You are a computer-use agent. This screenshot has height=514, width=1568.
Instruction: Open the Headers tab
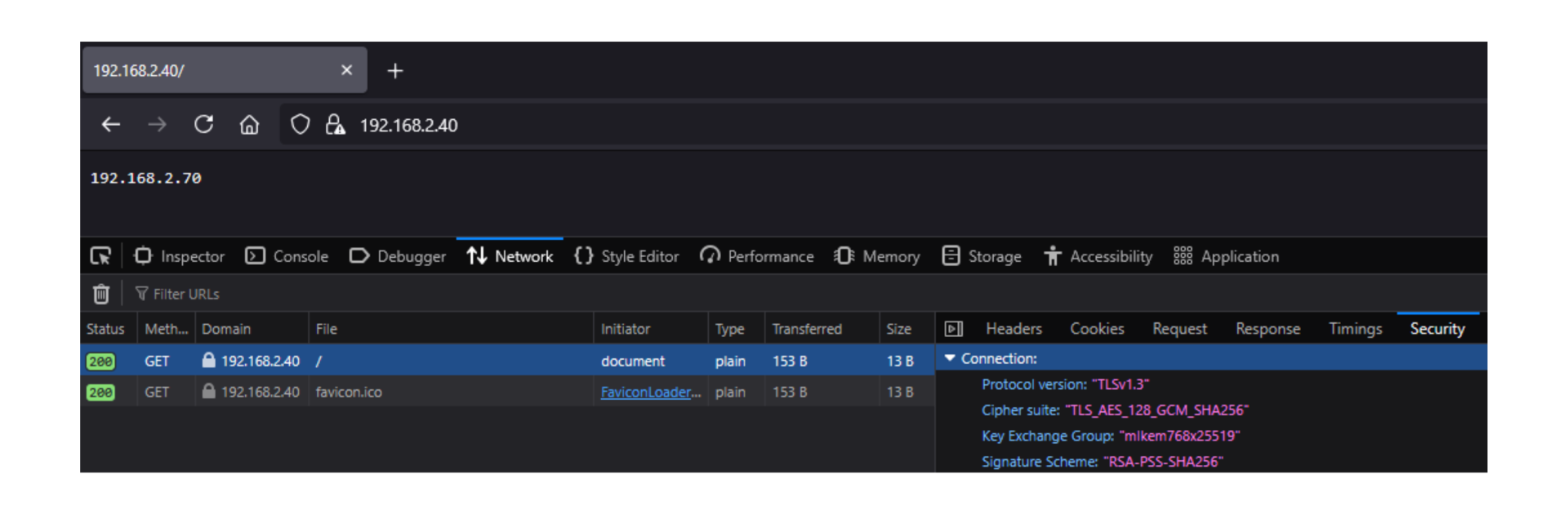pos(1013,329)
